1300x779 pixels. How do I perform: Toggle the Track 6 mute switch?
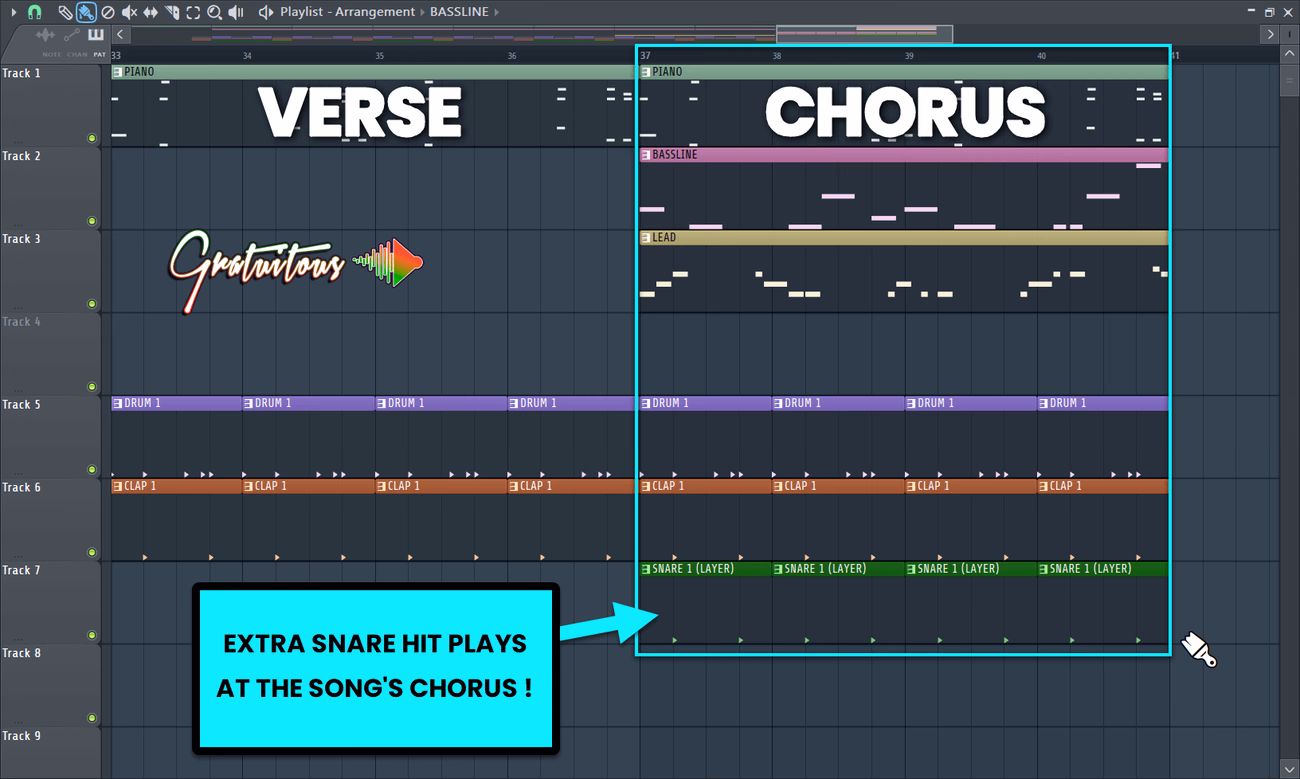pos(92,552)
